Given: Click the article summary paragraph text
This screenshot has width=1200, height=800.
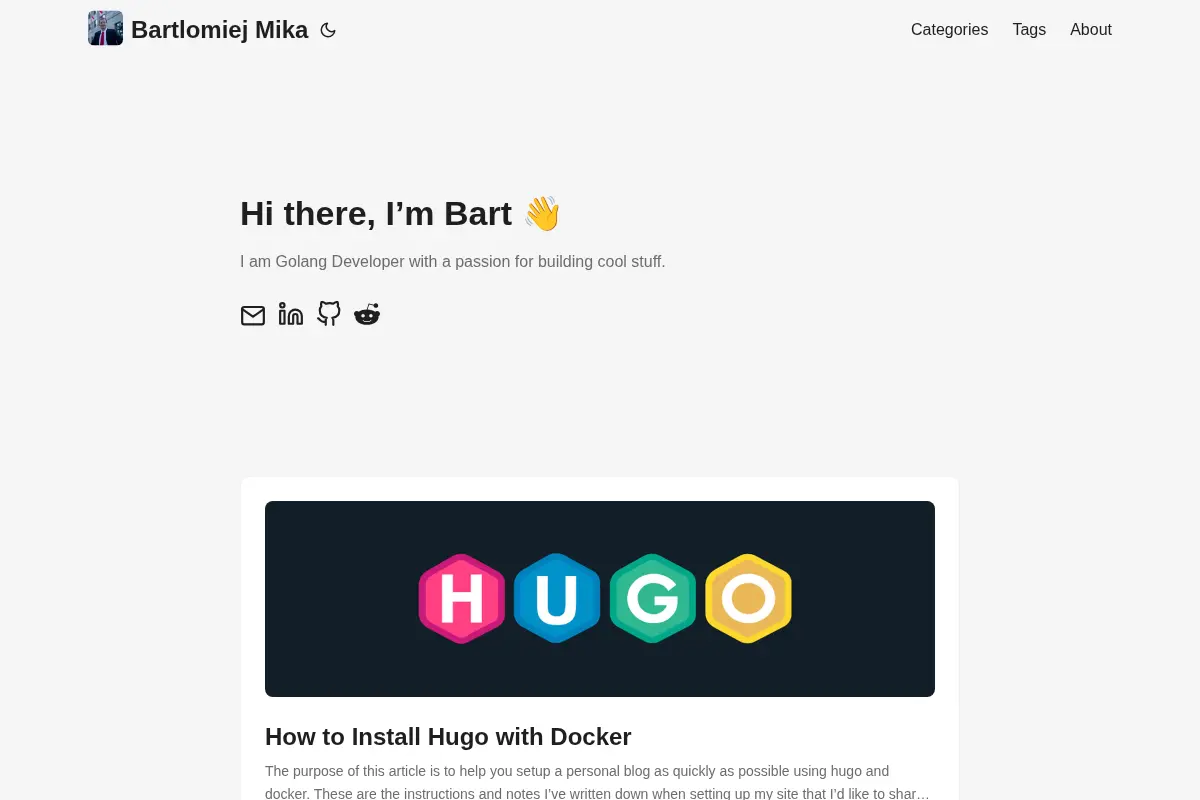Looking at the screenshot, I should [x=598, y=782].
